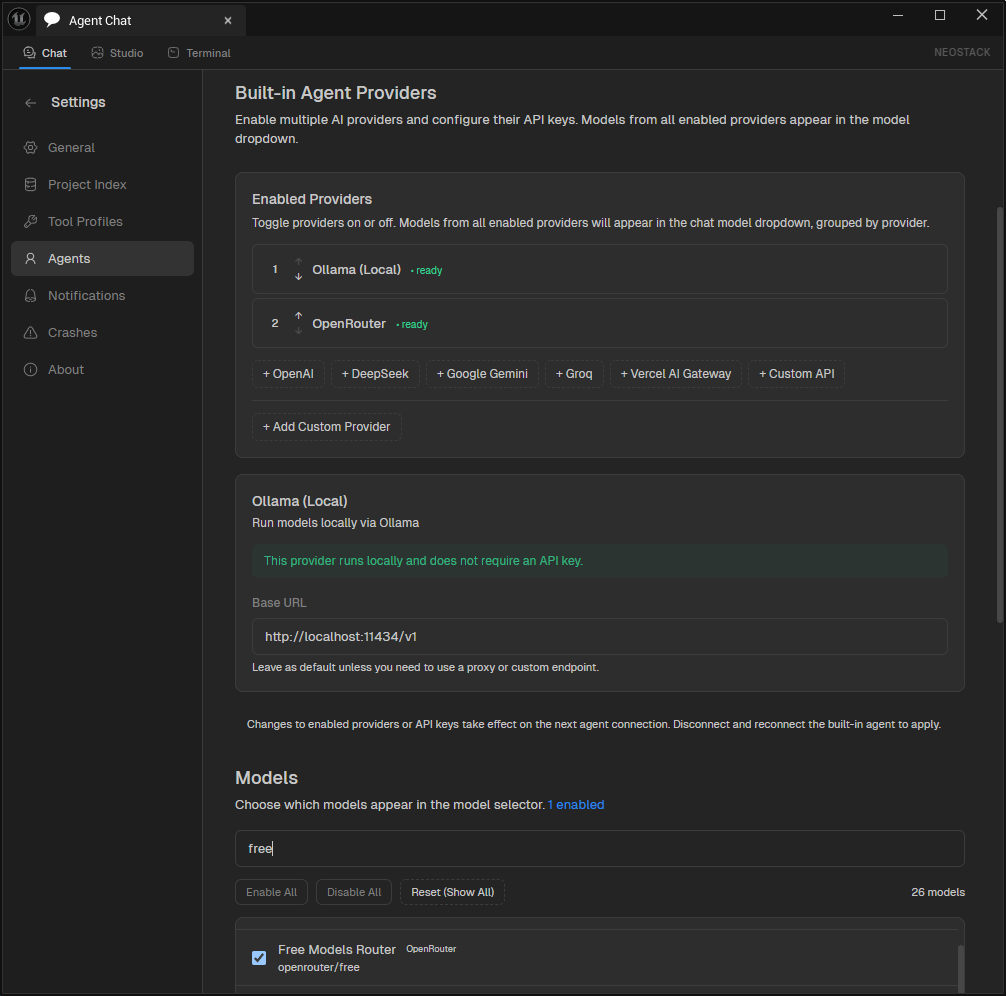Add the Google Gemini provider
The width and height of the screenshot is (1006, 996).
pos(482,374)
